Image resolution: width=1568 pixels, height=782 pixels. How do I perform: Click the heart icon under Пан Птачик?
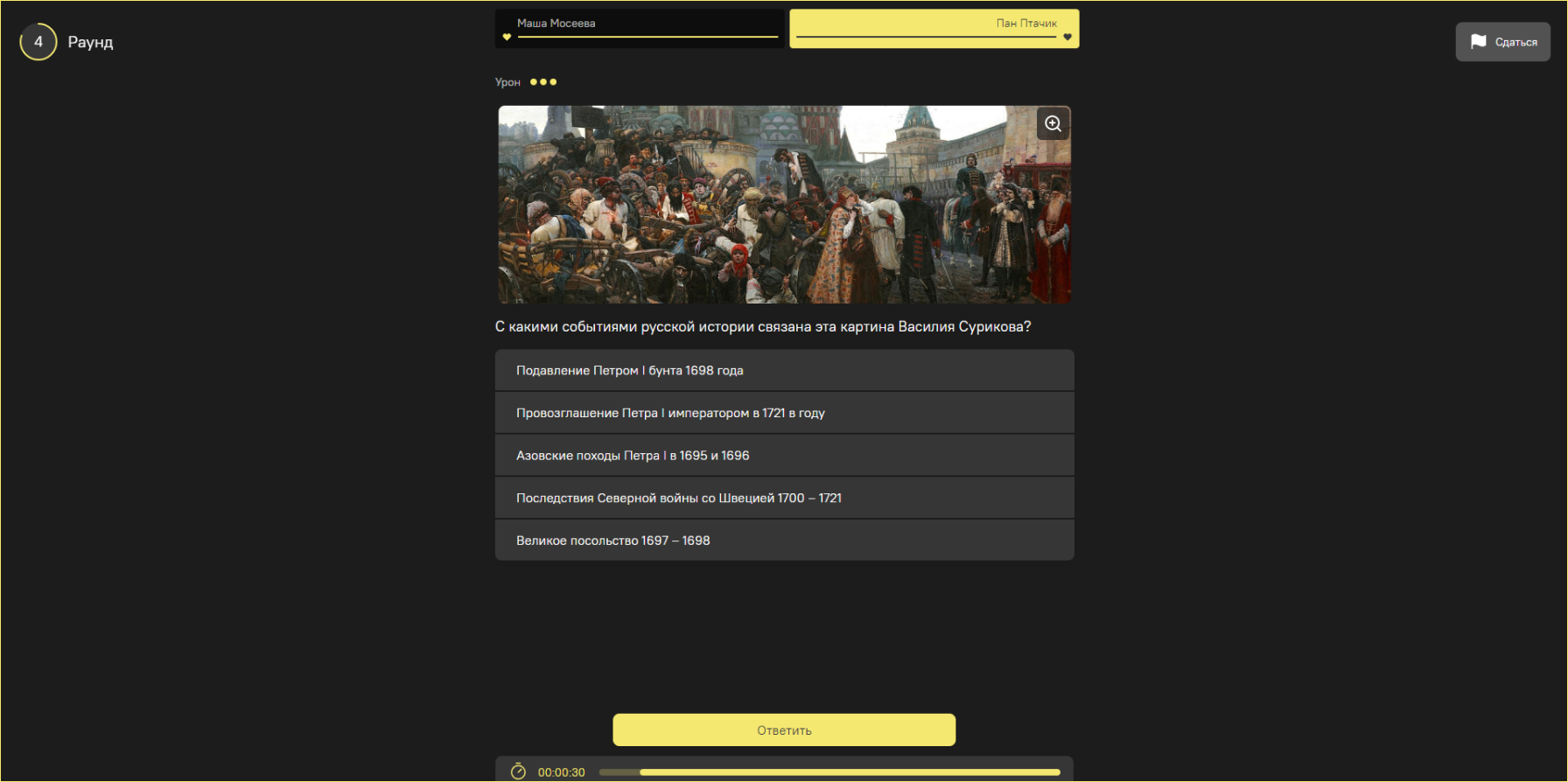1067,37
